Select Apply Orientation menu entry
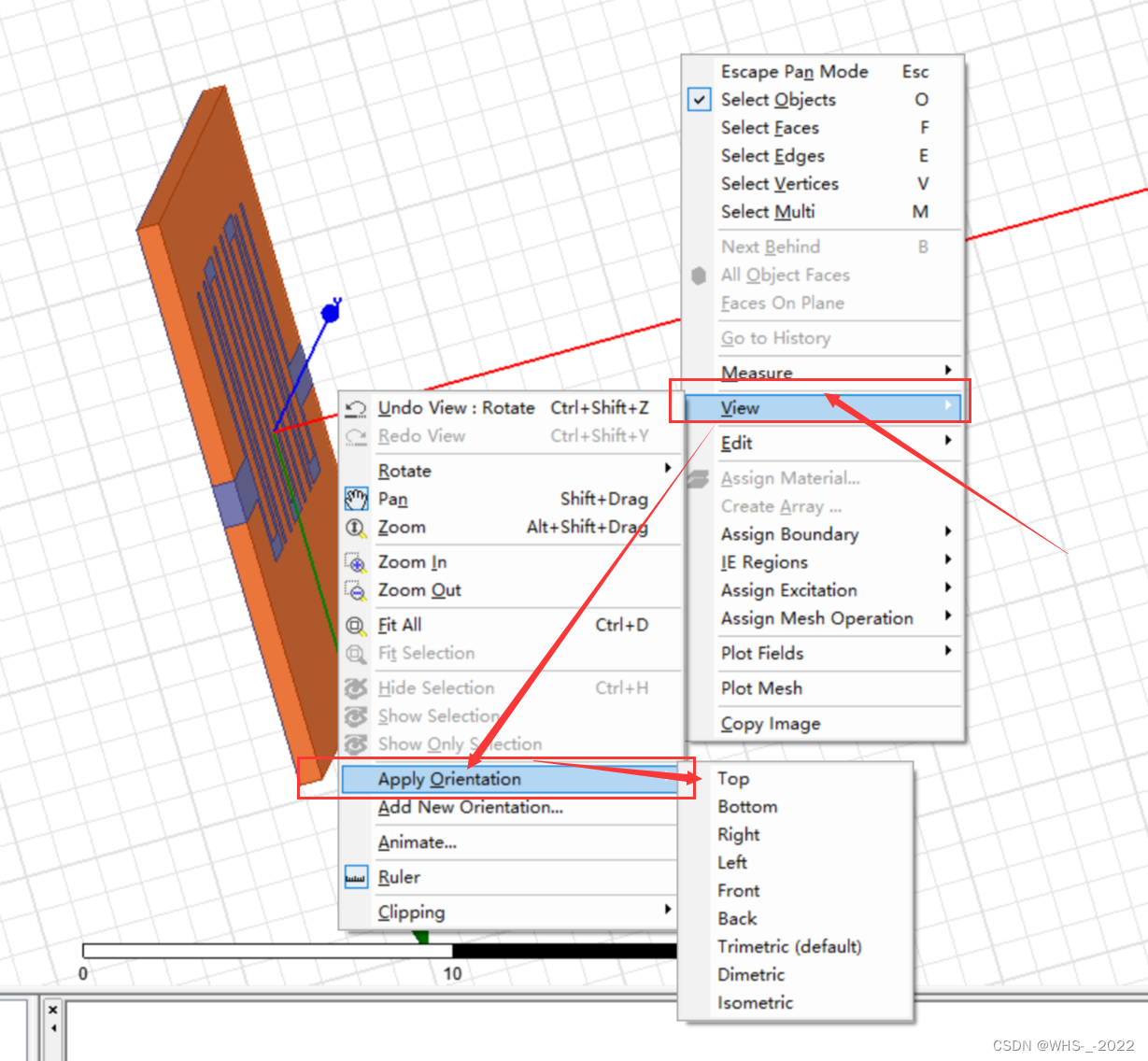 click(x=511, y=779)
